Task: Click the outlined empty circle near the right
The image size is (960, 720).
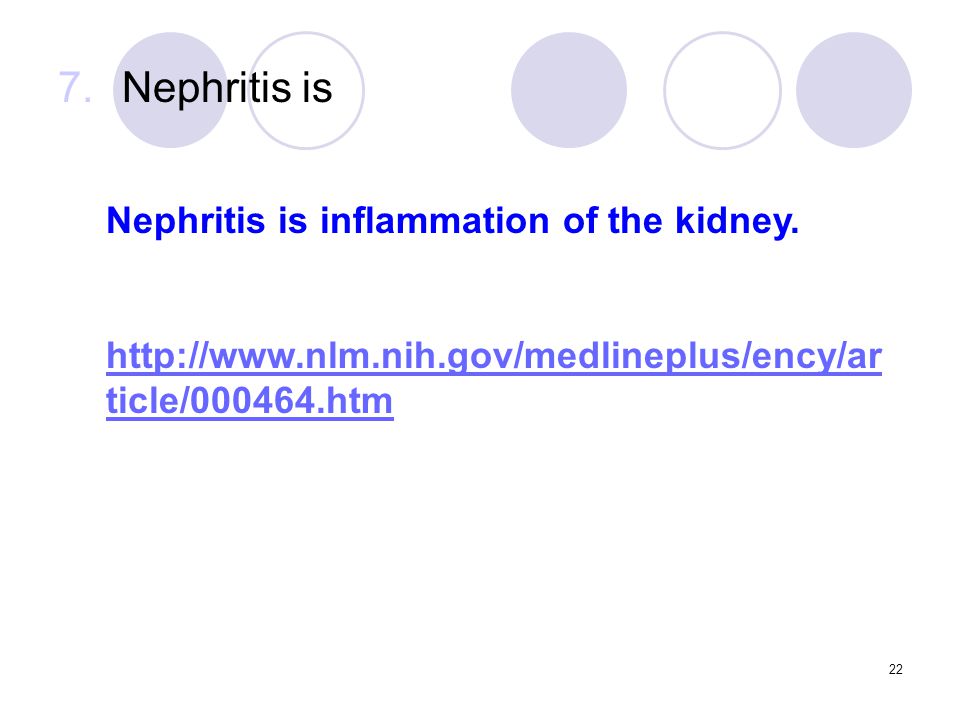Action: pyautogui.click(x=722, y=90)
